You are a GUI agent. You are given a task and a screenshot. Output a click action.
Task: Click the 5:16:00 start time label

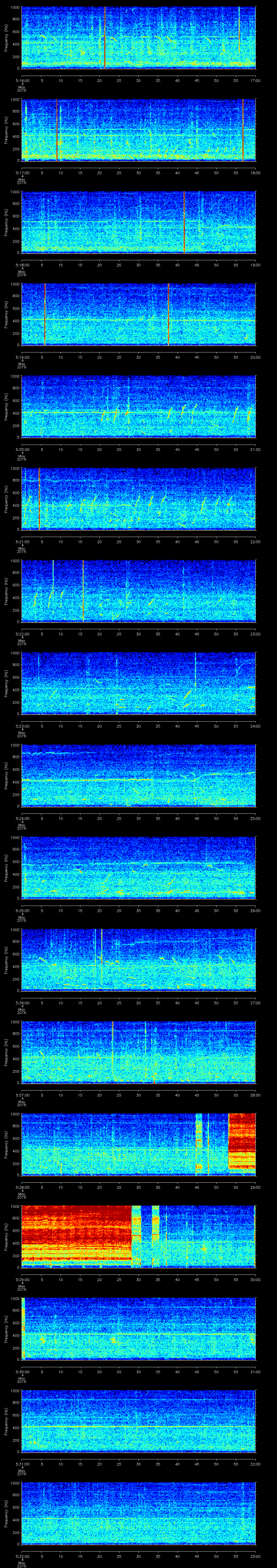[x=22, y=80]
